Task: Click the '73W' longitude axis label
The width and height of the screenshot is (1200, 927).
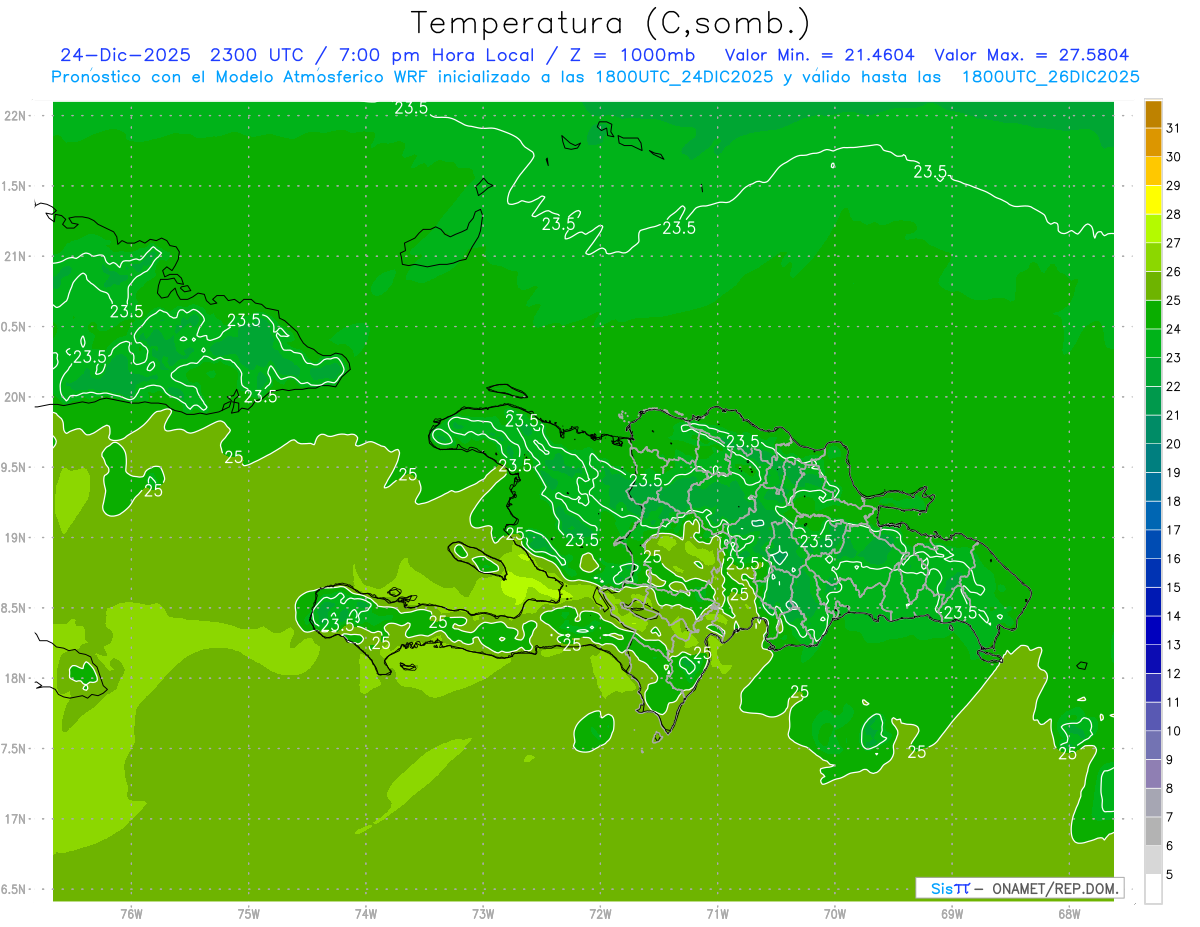Action: tap(483, 914)
